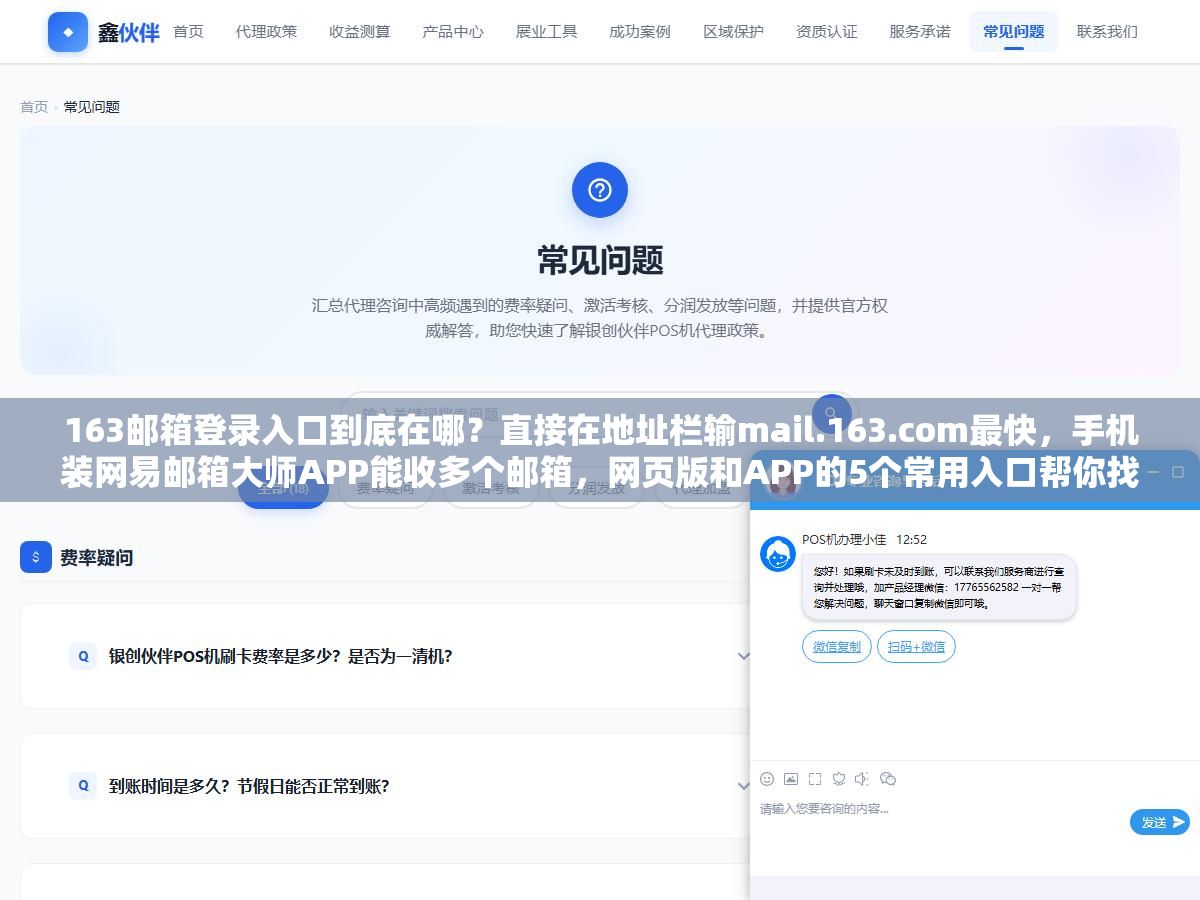
Task: Click the 常见问题 page heading
Action: (x=600, y=260)
